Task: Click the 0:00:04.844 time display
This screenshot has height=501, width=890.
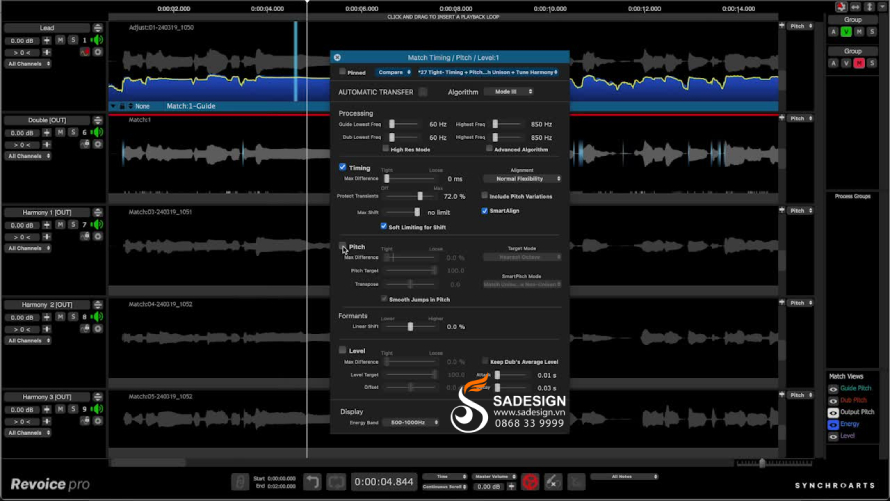Action: 384,482
